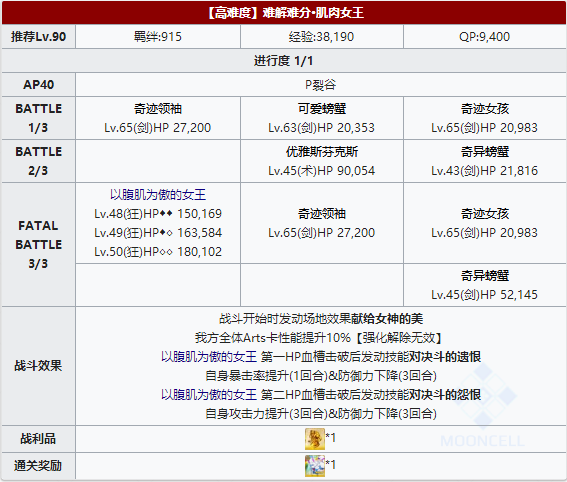567x482 pixels.
Task: Click the QP:9,400 cell
Action: coord(485,37)
